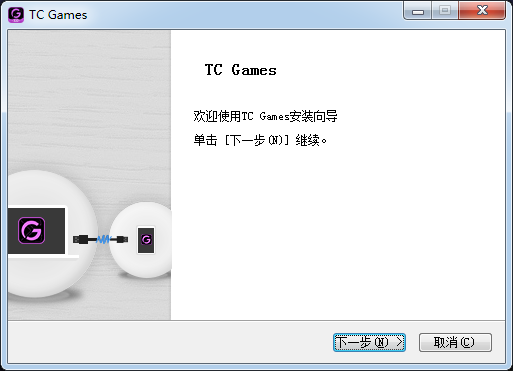Click 下一步(N) to continue installation
Screen dimensions: 513x371
tap(369, 342)
